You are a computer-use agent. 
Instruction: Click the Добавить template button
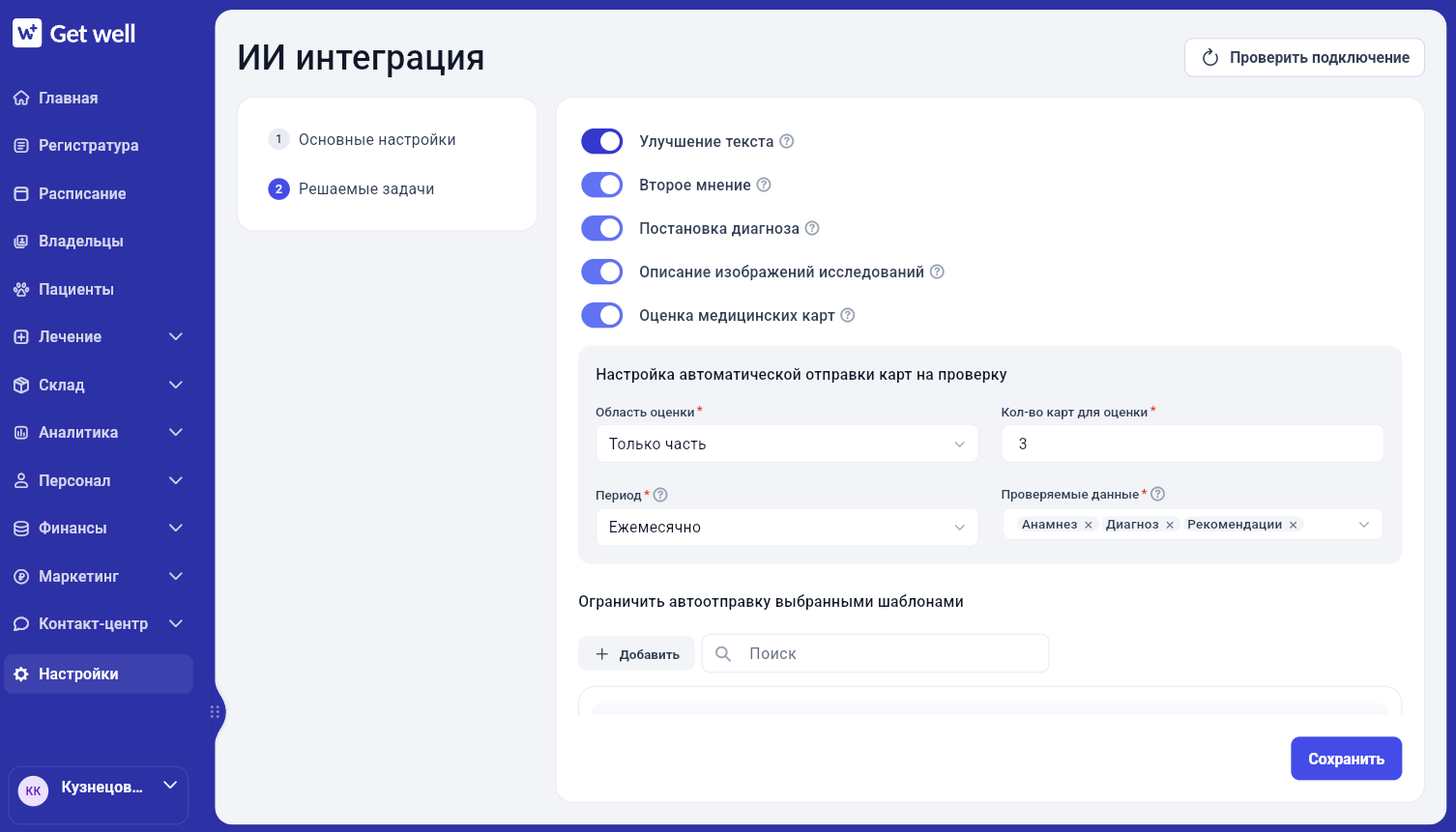click(x=636, y=654)
